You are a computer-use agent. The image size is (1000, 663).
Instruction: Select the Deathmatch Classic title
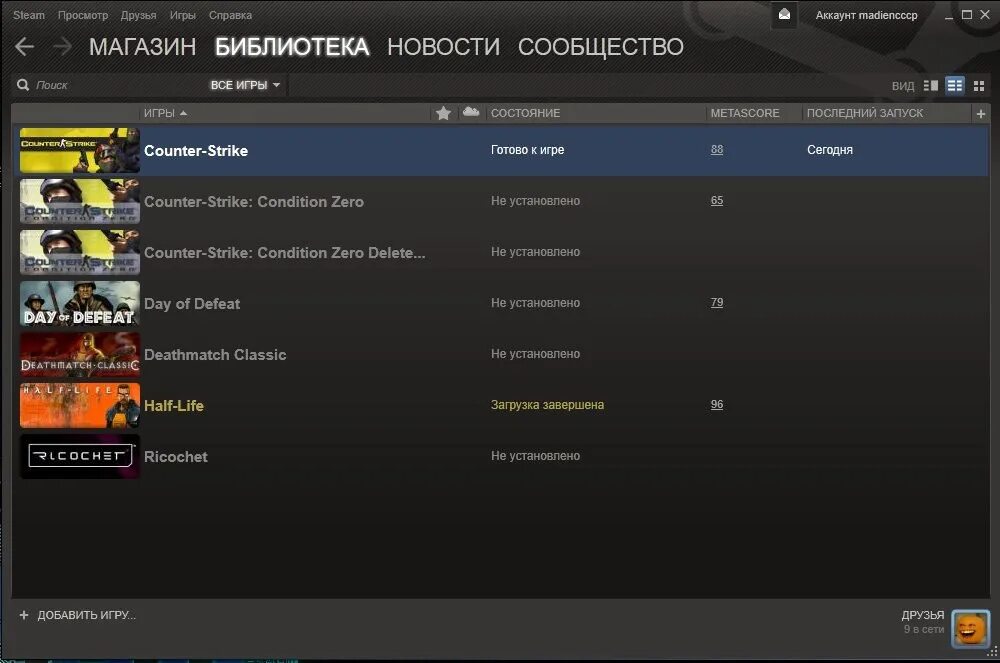[x=215, y=354]
